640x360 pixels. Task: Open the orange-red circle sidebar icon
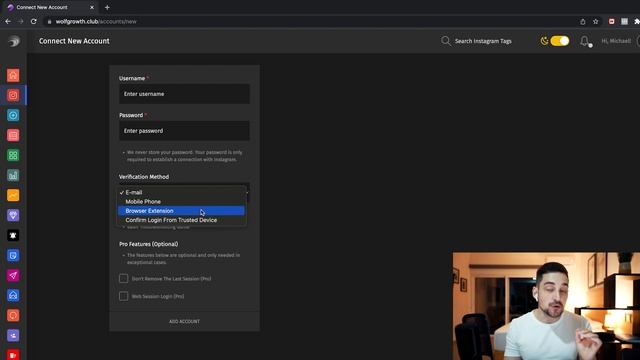pos(13,315)
